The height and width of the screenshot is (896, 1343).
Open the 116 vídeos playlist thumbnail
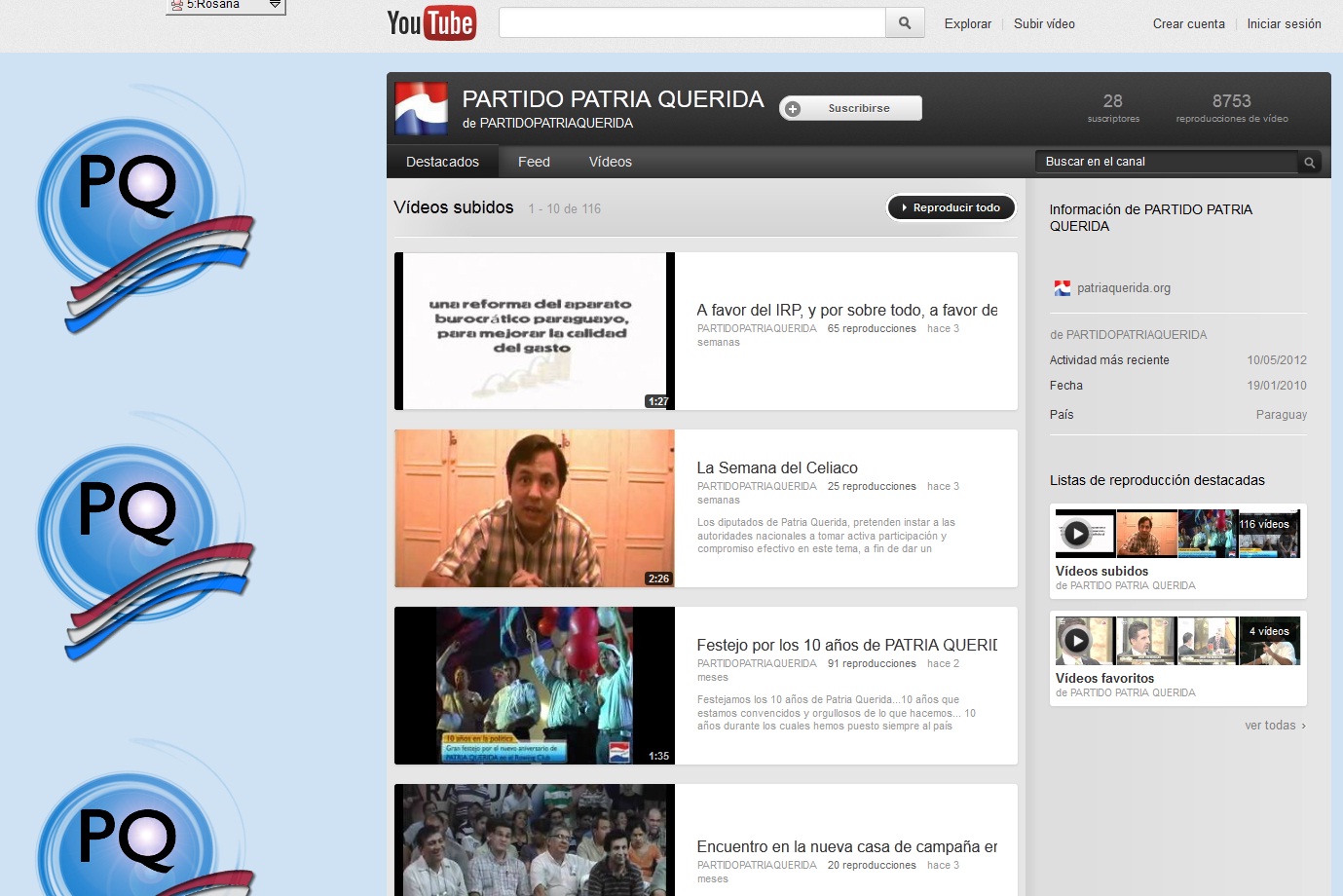(x=1177, y=534)
